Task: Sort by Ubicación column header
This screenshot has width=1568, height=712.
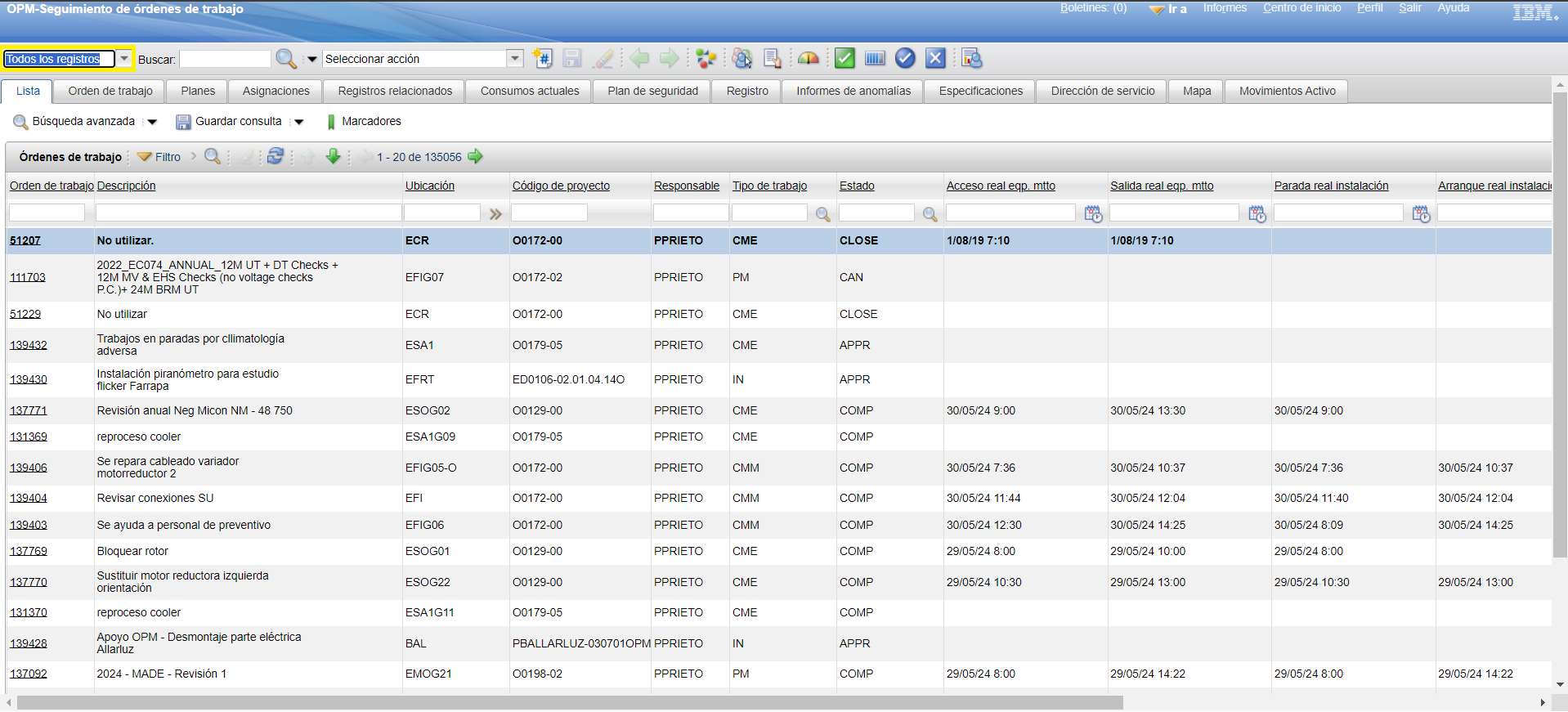Action: pos(430,186)
